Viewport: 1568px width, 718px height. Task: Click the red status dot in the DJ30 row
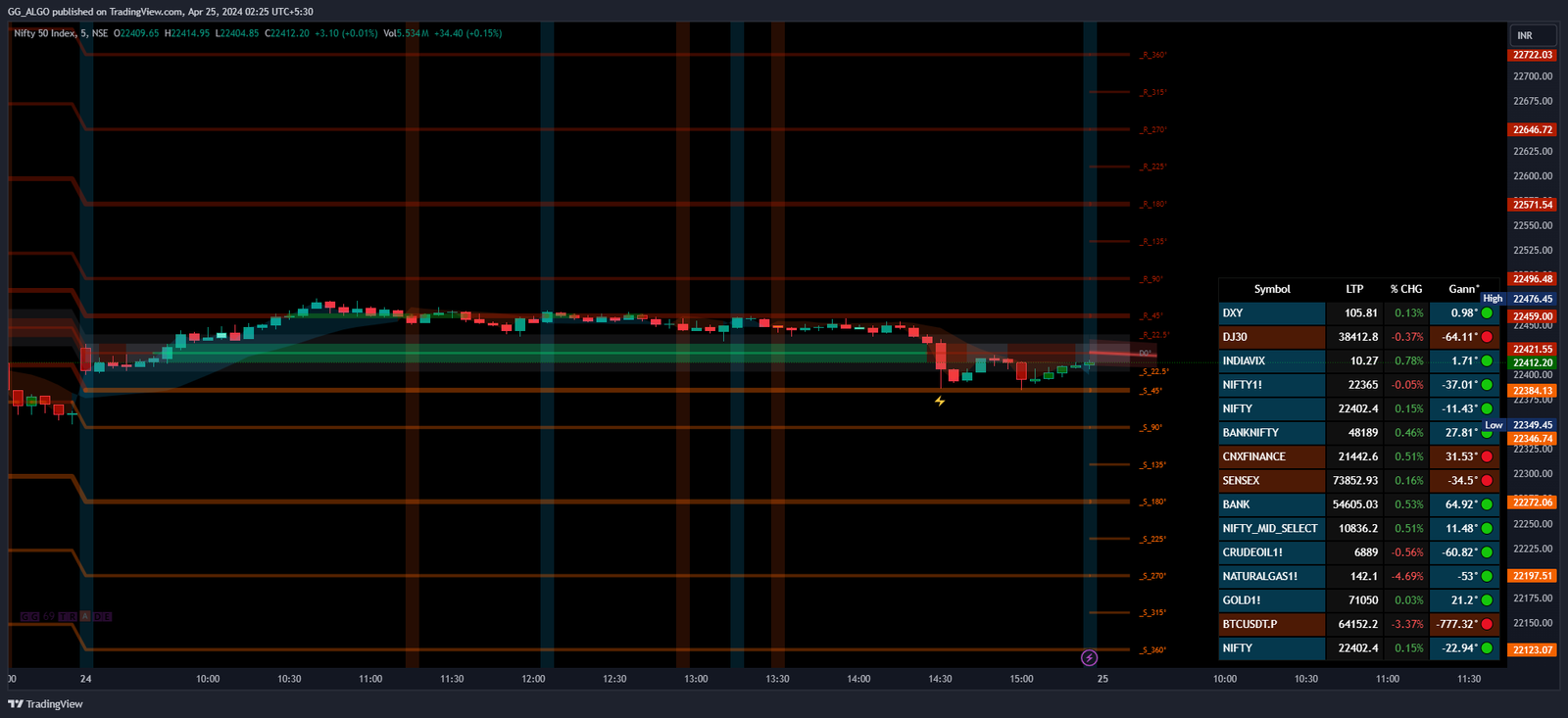click(x=1487, y=337)
